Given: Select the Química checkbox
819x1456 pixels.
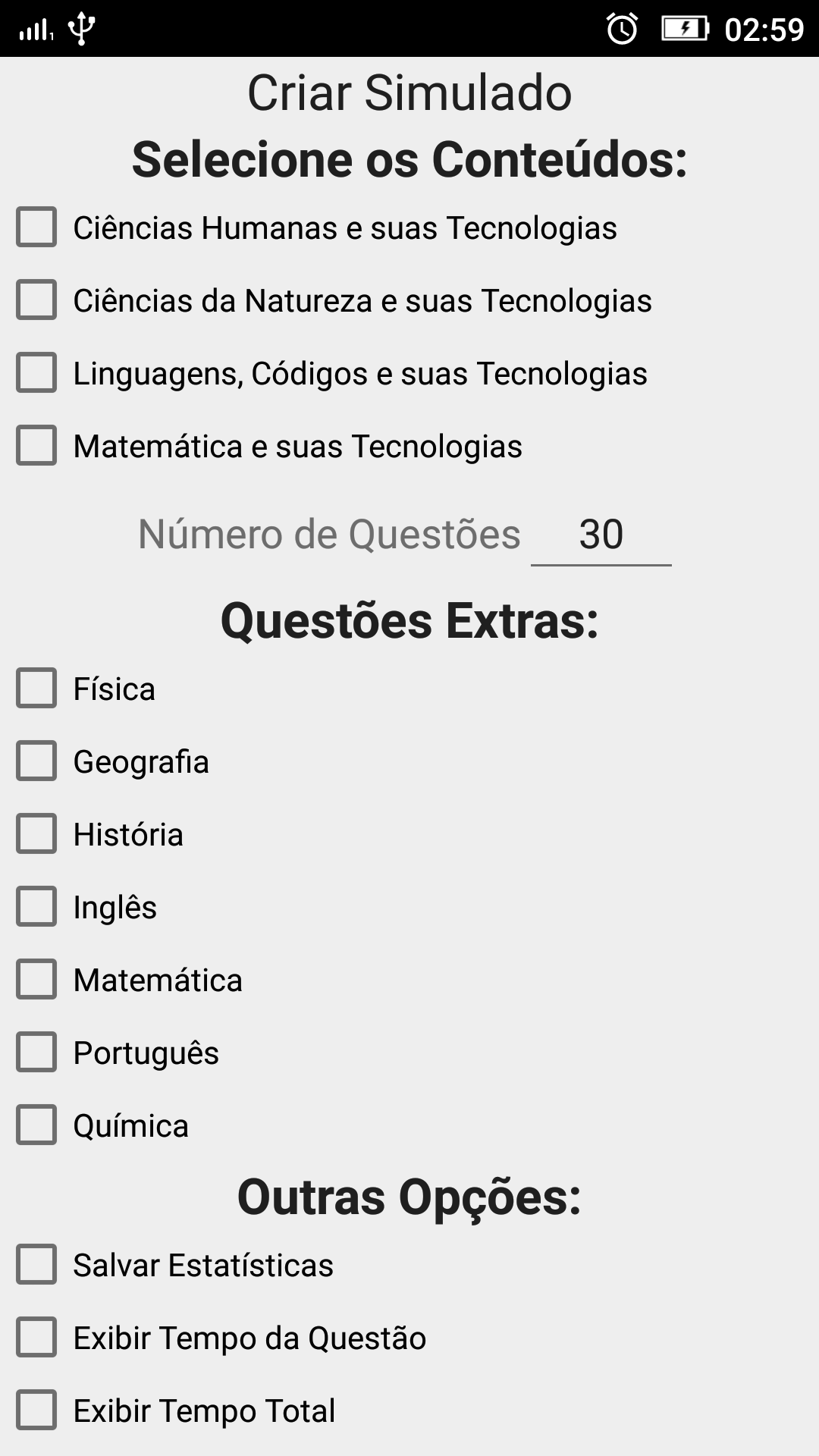Looking at the screenshot, I should coord(36,1125).
